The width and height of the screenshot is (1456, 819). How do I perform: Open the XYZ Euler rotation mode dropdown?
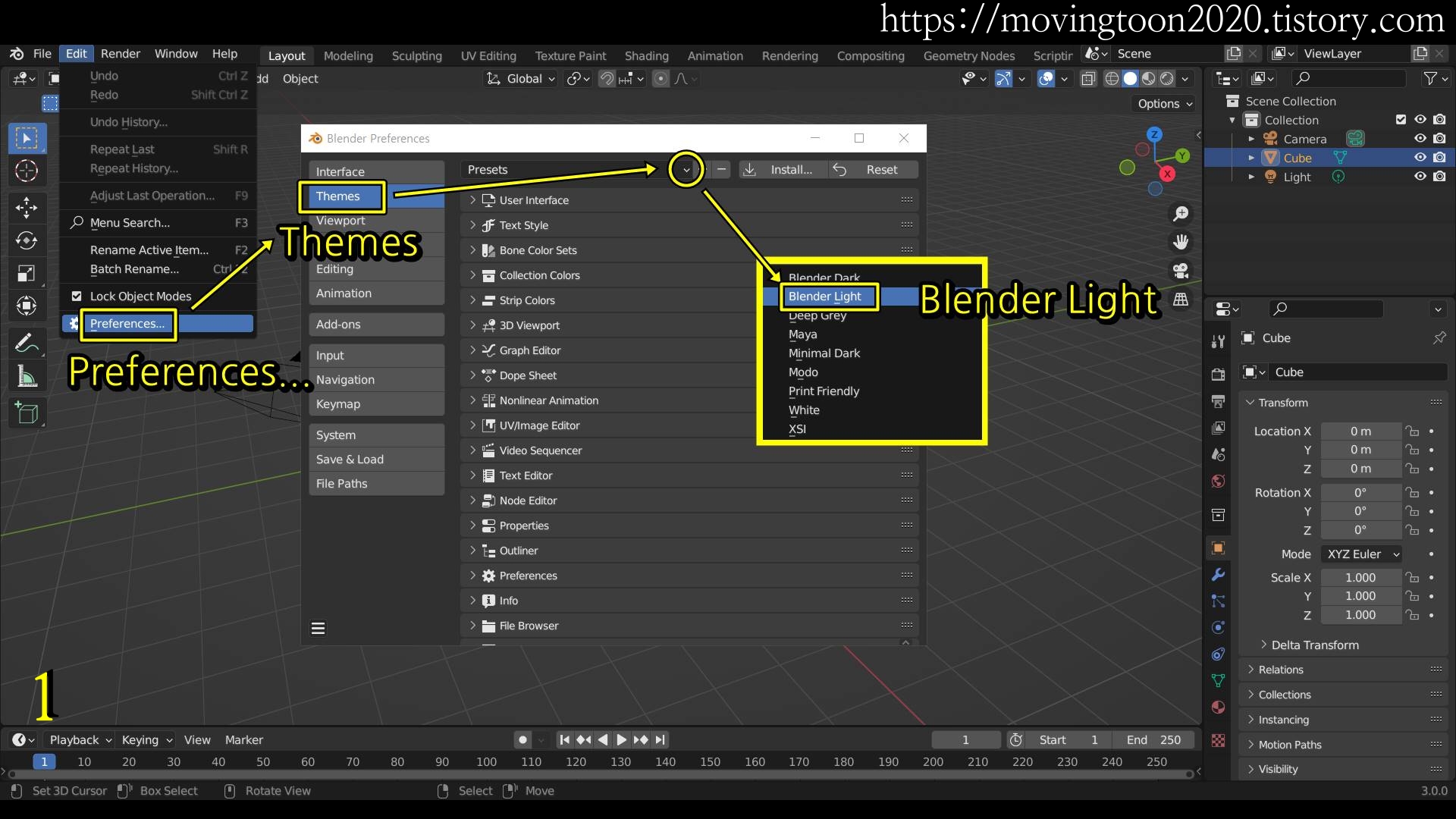tap(1362, 554)
